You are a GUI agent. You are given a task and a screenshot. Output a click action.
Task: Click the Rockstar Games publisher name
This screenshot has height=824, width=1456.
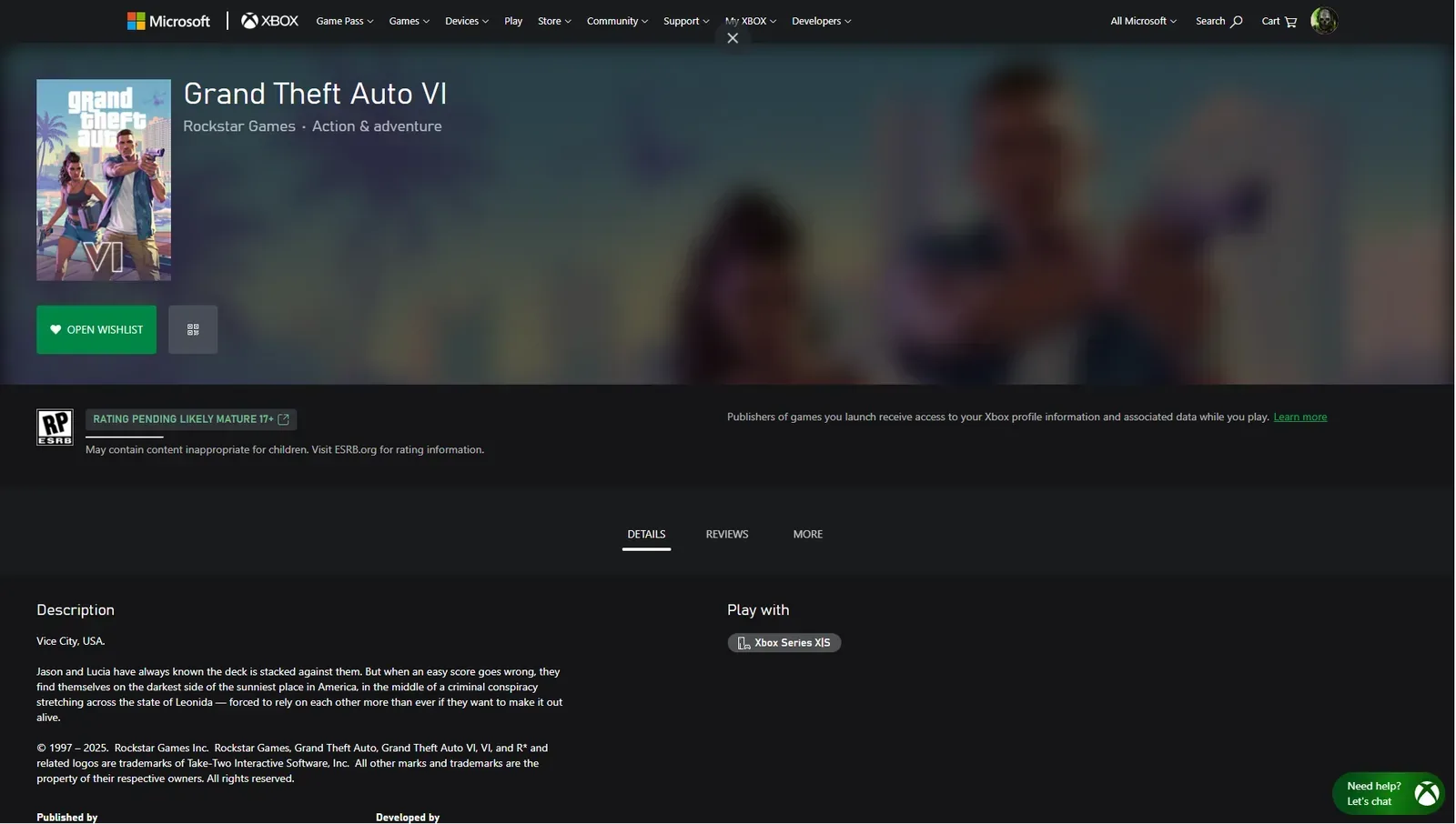[239, 126]
